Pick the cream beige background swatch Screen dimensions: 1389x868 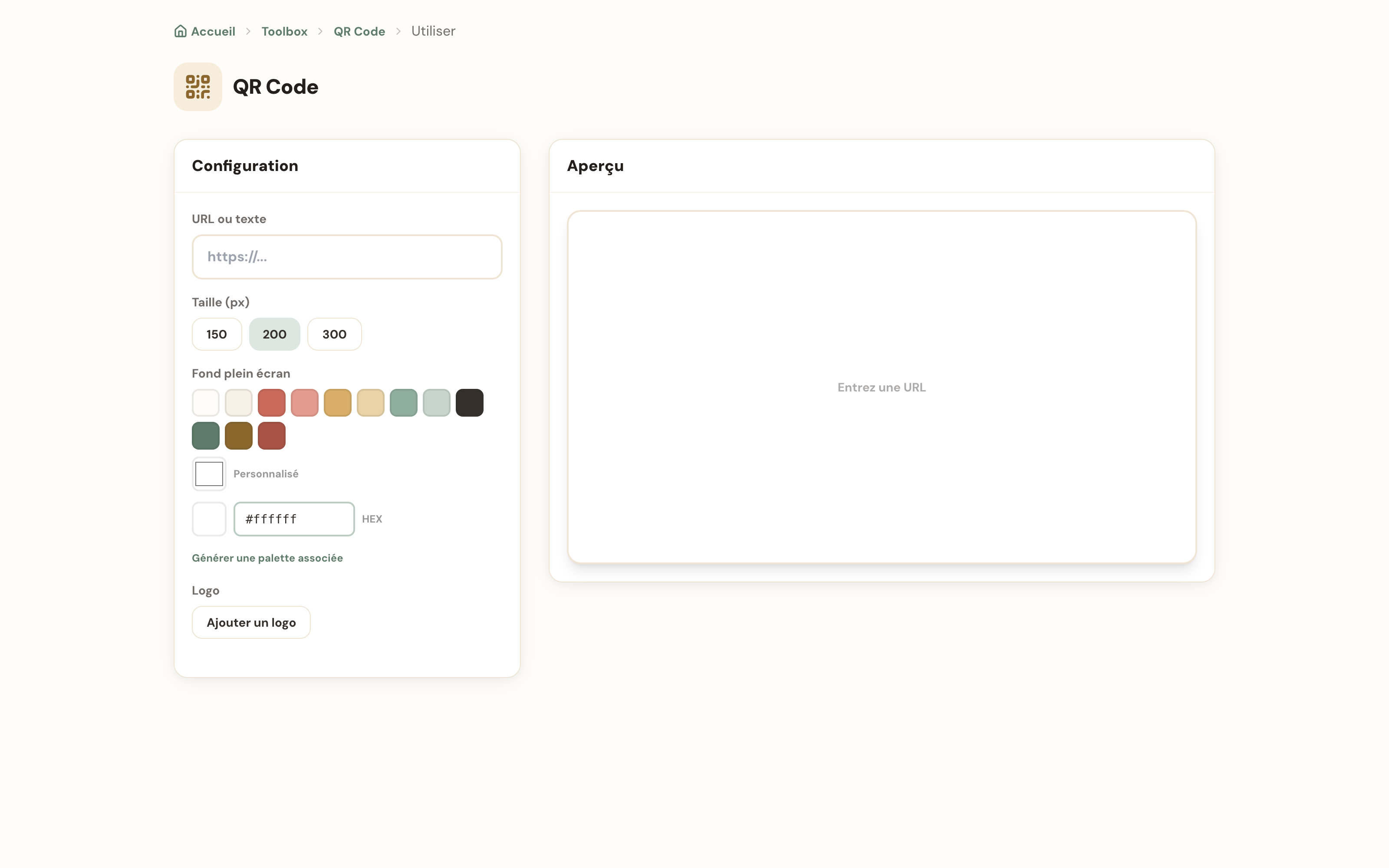click(239, 402)
